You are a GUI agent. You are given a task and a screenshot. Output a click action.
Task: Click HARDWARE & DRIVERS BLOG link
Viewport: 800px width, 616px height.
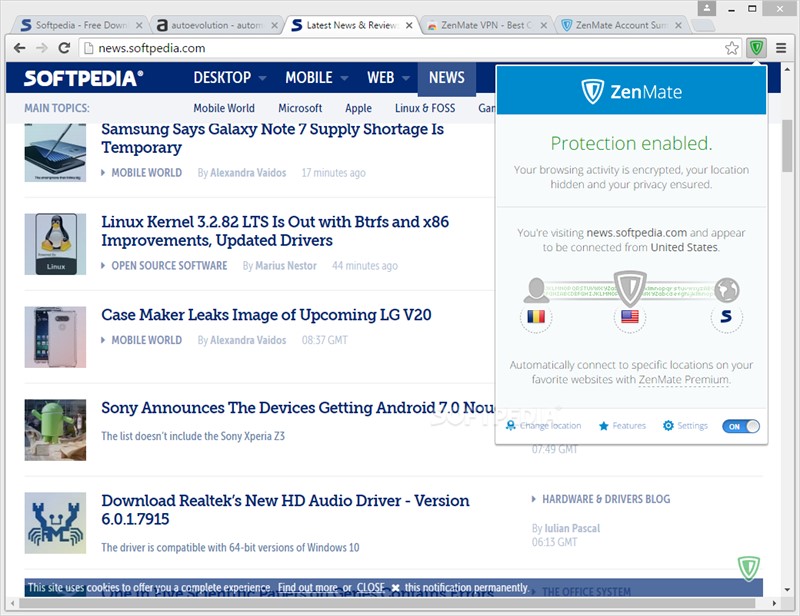click(606, 499)
